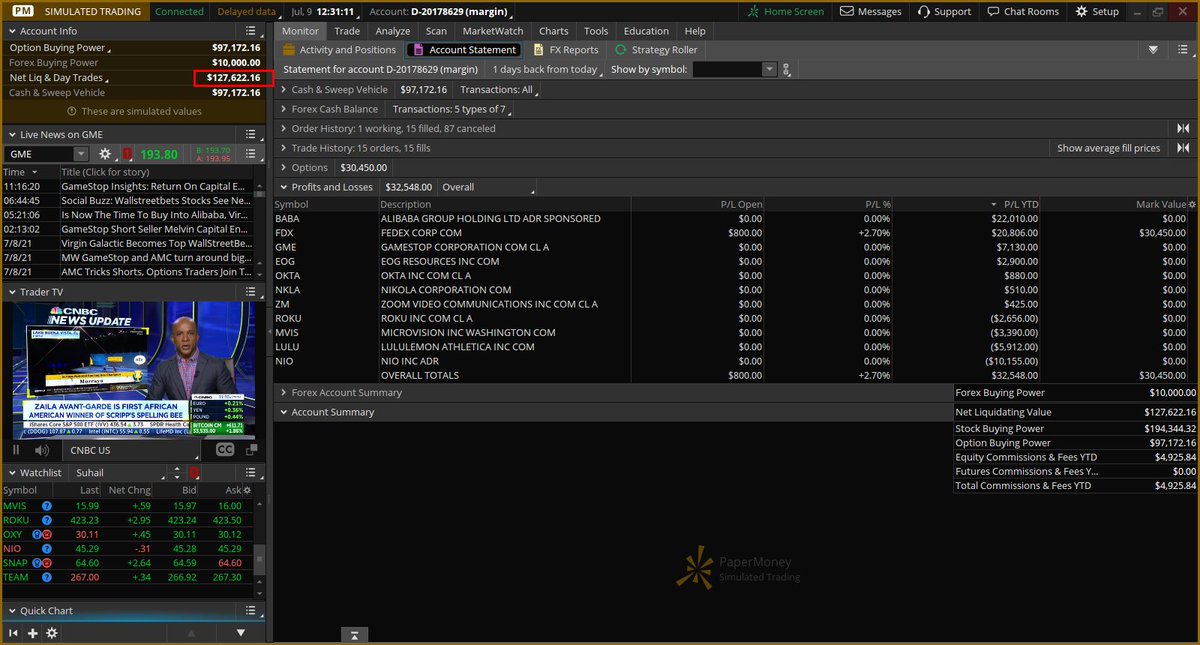Open Strategy Roller subtab

coord(655,49)
